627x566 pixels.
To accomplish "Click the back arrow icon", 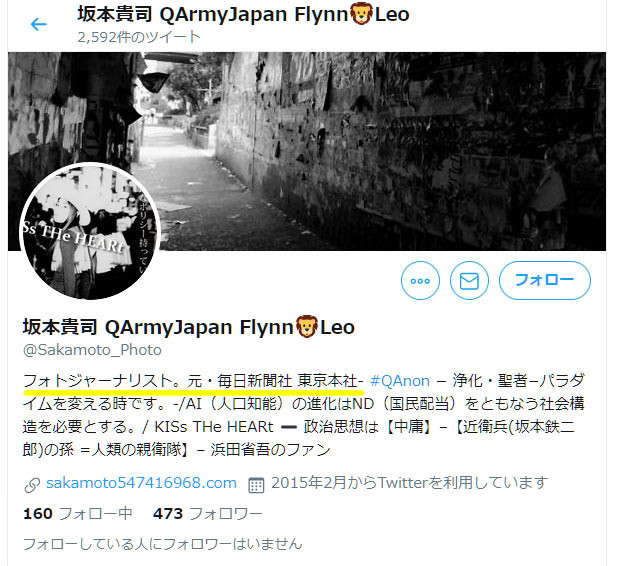I will pos(38,24).
